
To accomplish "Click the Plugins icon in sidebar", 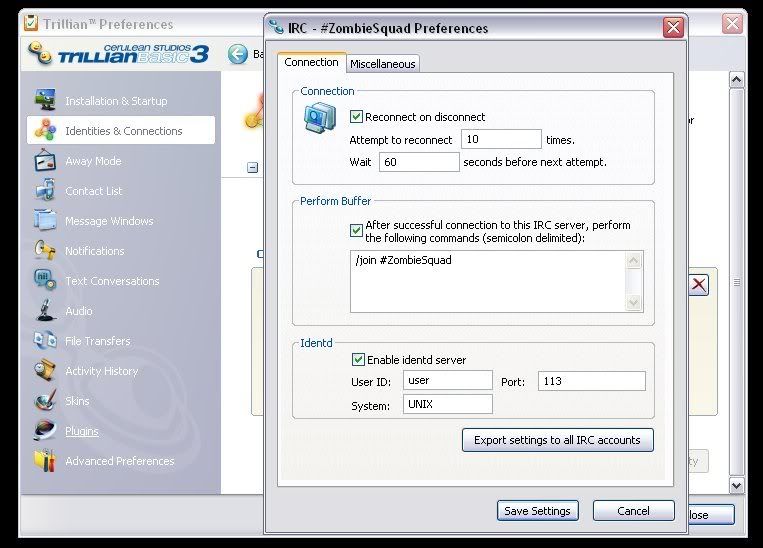I will [x=45, y=430].
